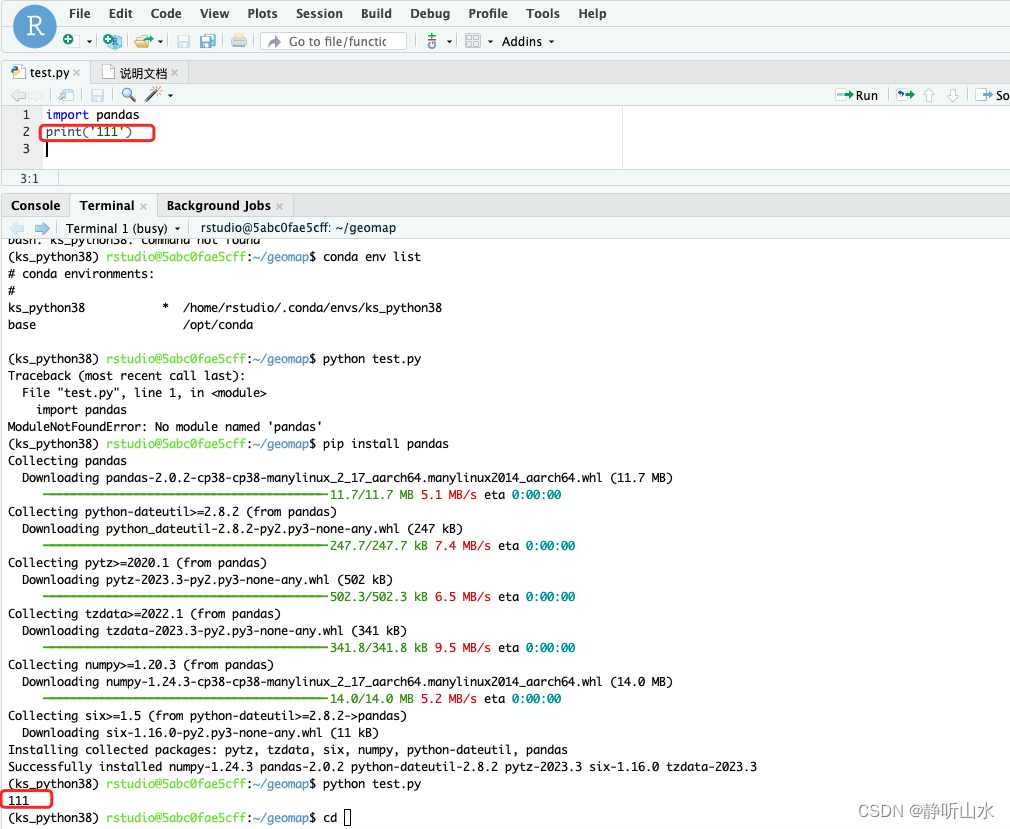Open the Session menu
Image resolution: width=1010 pixels, height=829 pixels.
point(319,13)
